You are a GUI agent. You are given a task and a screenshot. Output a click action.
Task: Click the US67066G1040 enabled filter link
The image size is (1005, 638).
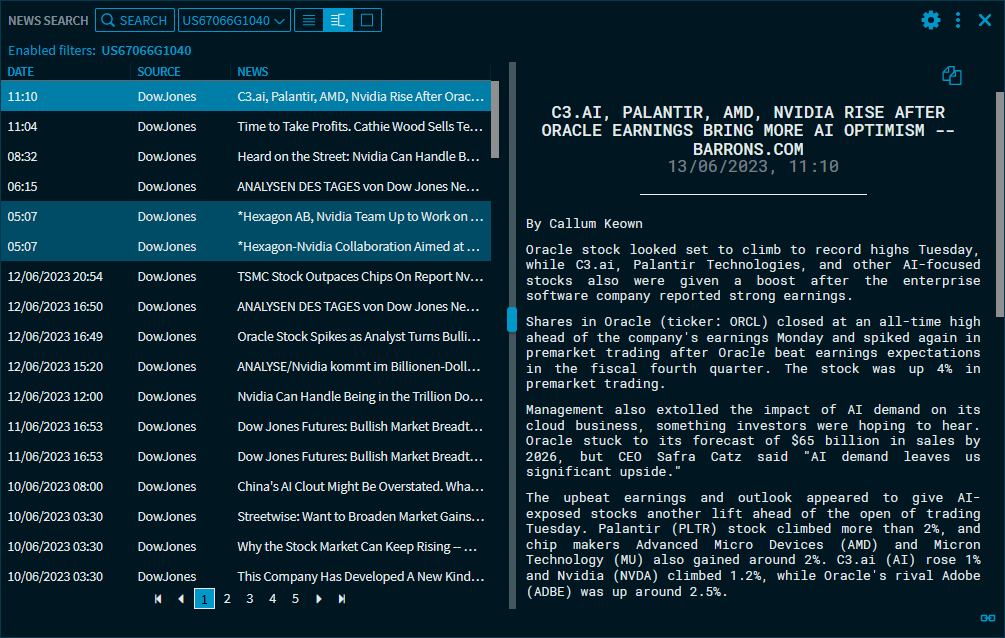tap(146, 50)
